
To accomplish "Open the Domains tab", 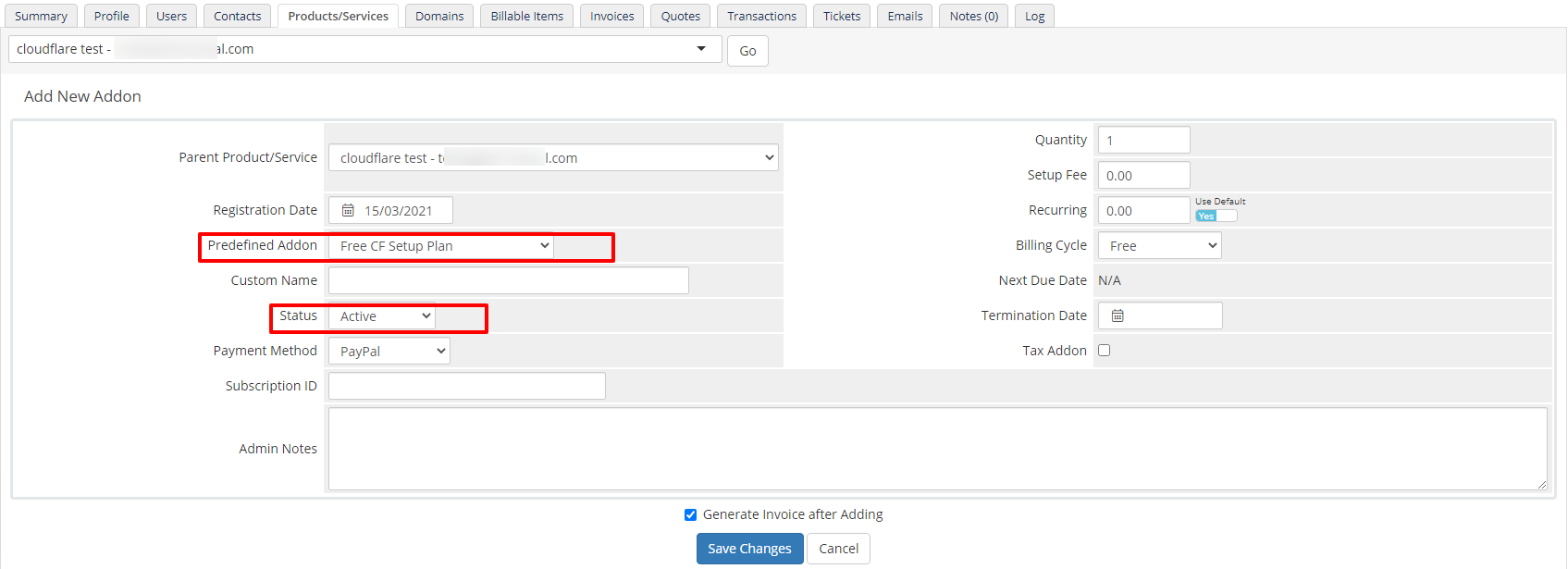I will point(439,17).
